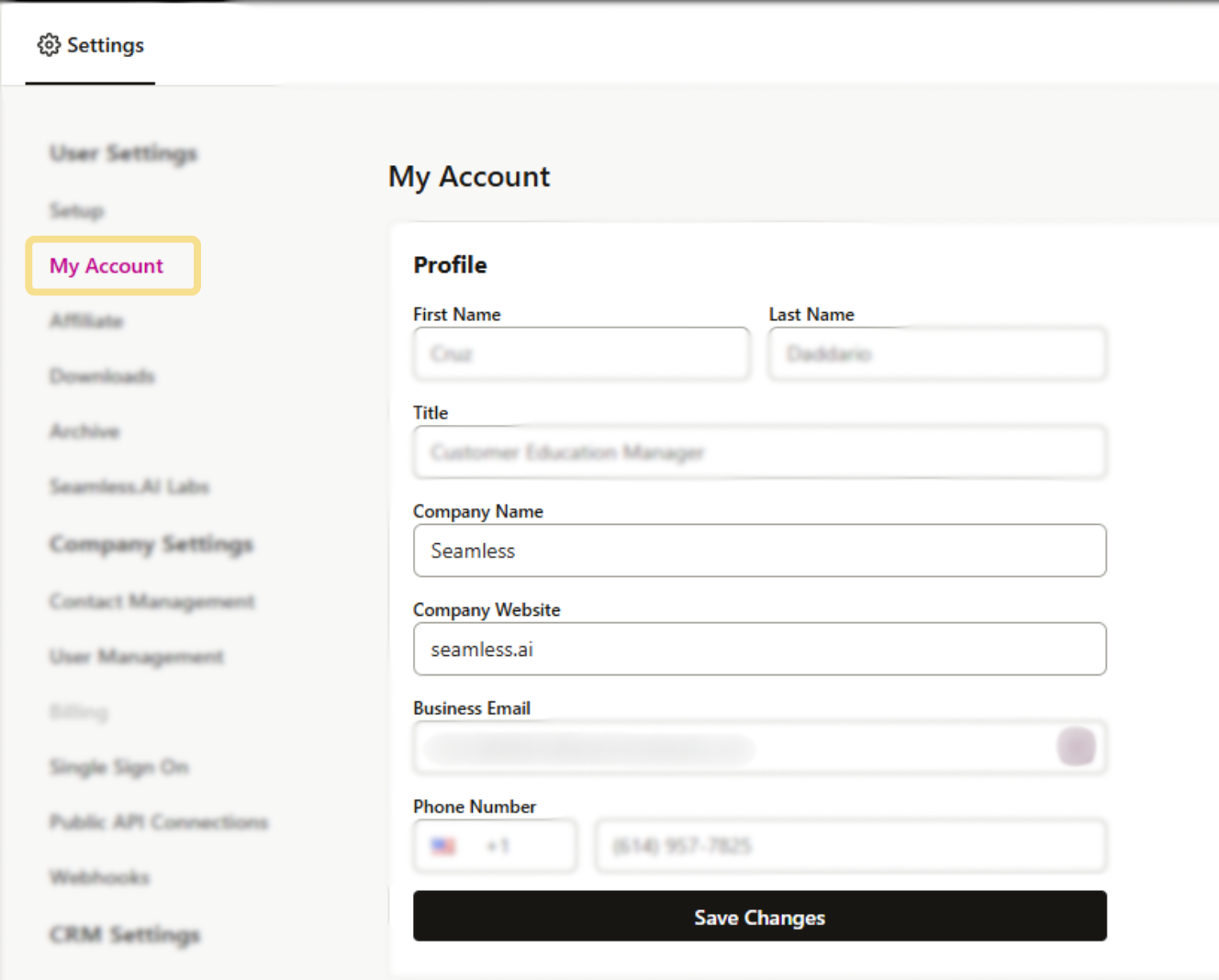This screenshot has width=1219, height=980.
Task: Open Contact Management settings
Action: (x=152, y=601)
